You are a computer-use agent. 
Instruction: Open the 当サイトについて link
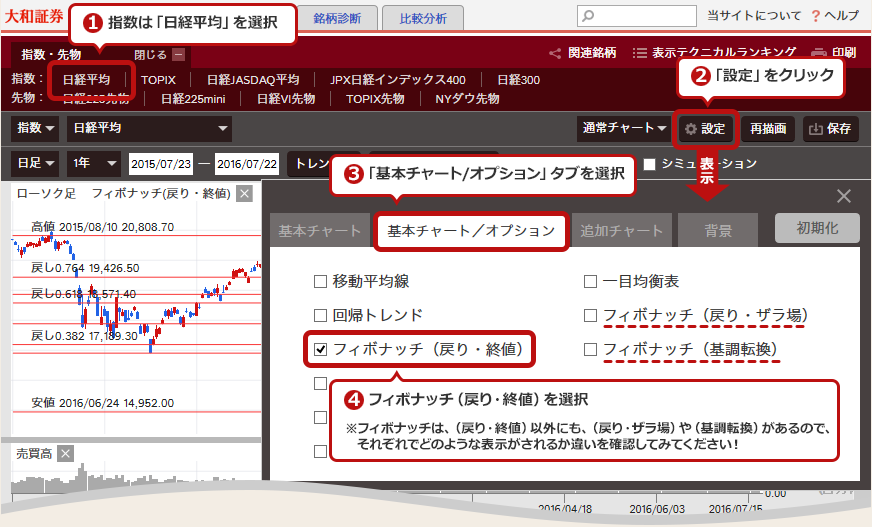[x=754, y=16]
